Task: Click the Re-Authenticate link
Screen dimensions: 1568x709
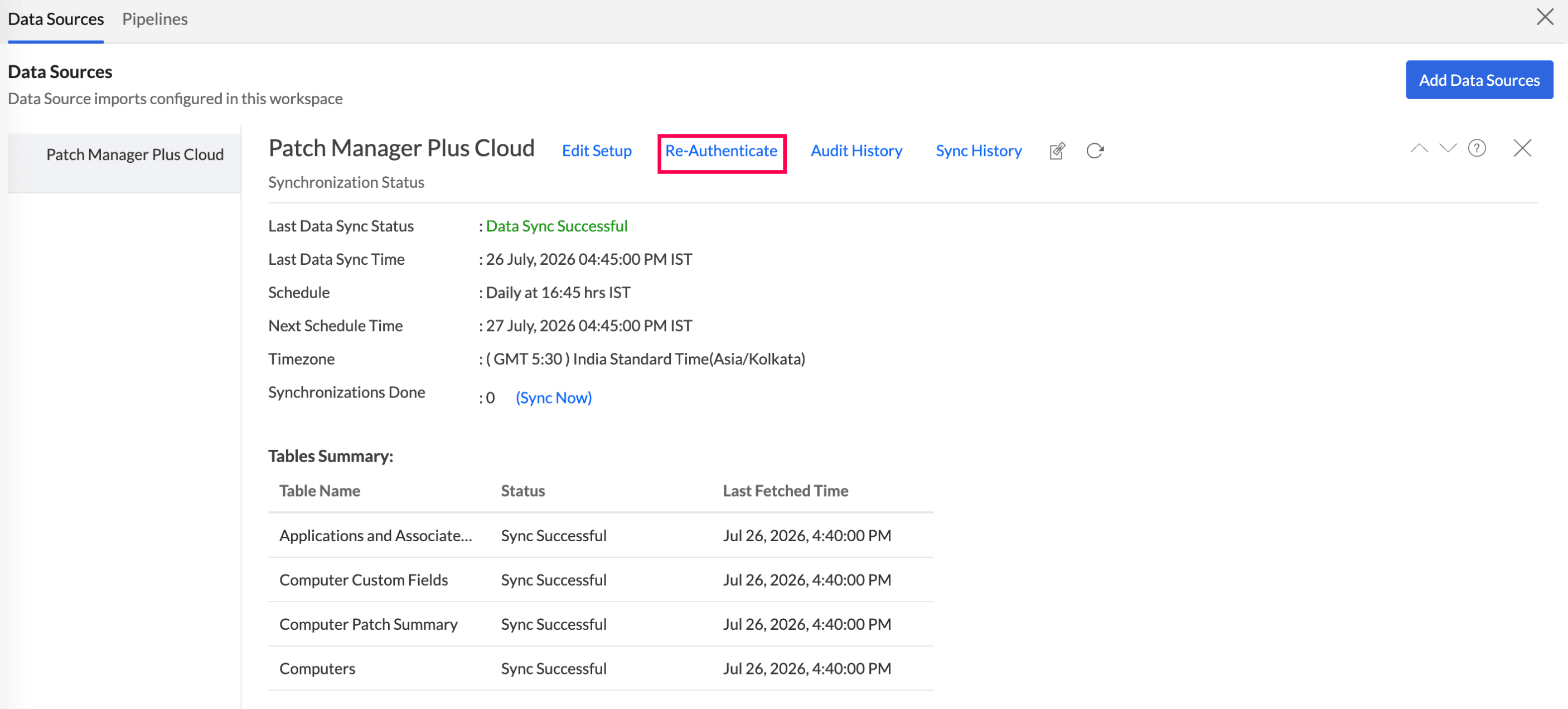Action: tap(722, 150)
